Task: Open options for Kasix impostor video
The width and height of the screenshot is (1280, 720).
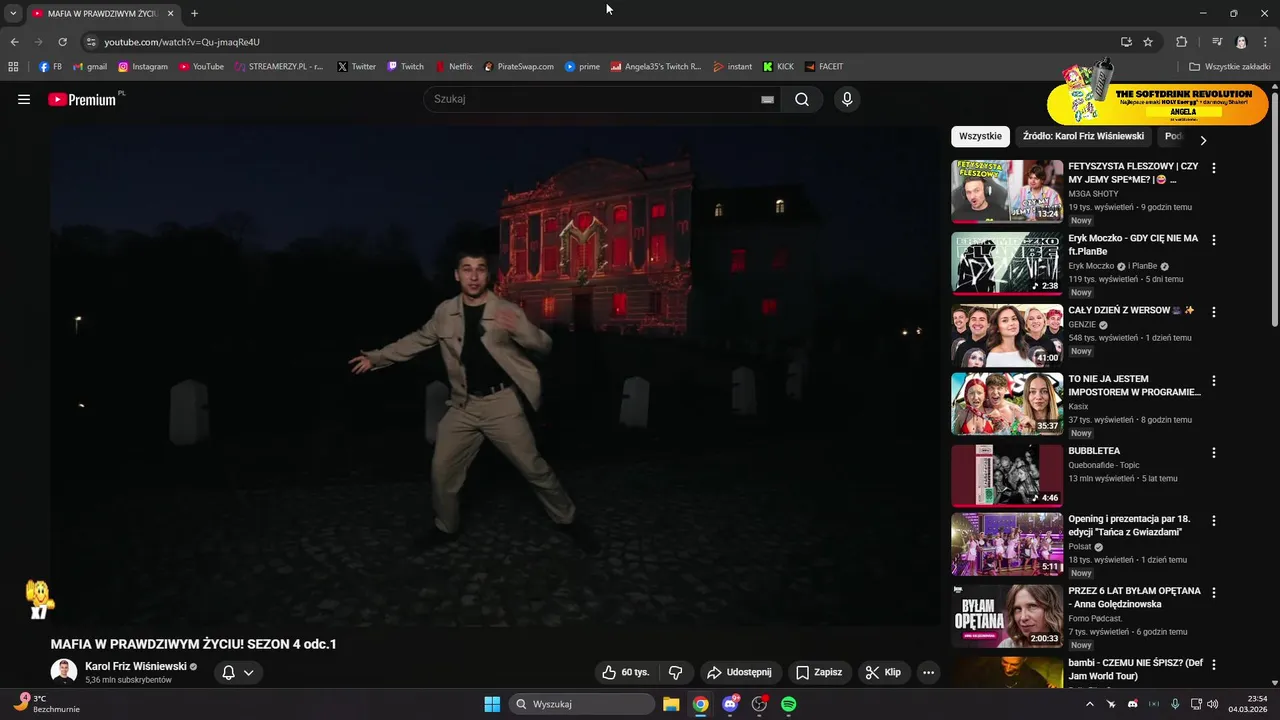Action: click(1214, 381)
